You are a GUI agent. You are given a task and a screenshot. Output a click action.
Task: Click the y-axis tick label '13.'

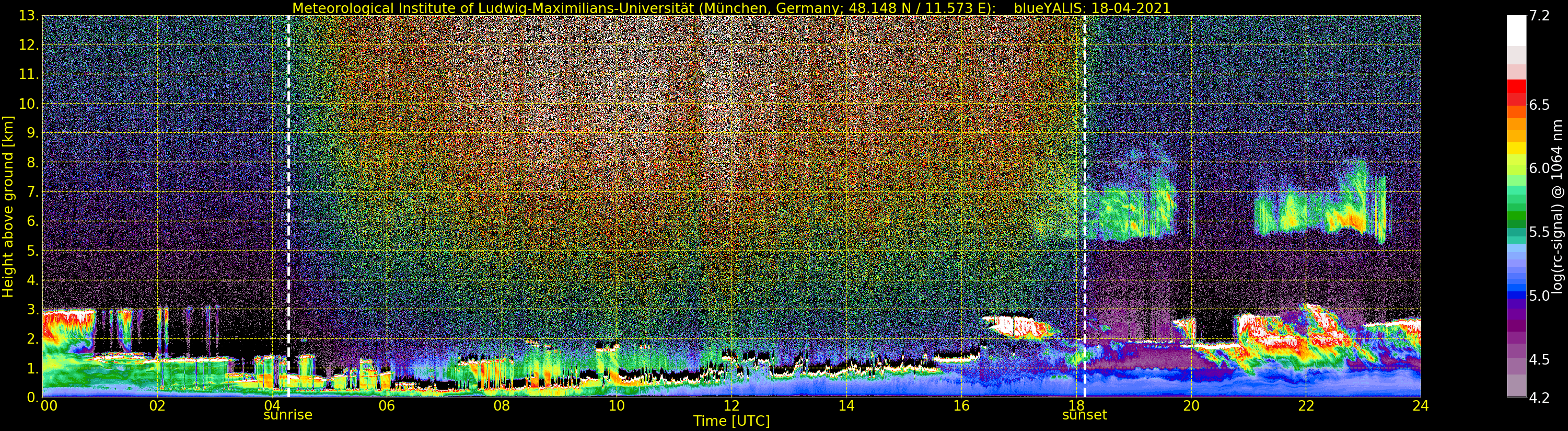click(29, 15)
